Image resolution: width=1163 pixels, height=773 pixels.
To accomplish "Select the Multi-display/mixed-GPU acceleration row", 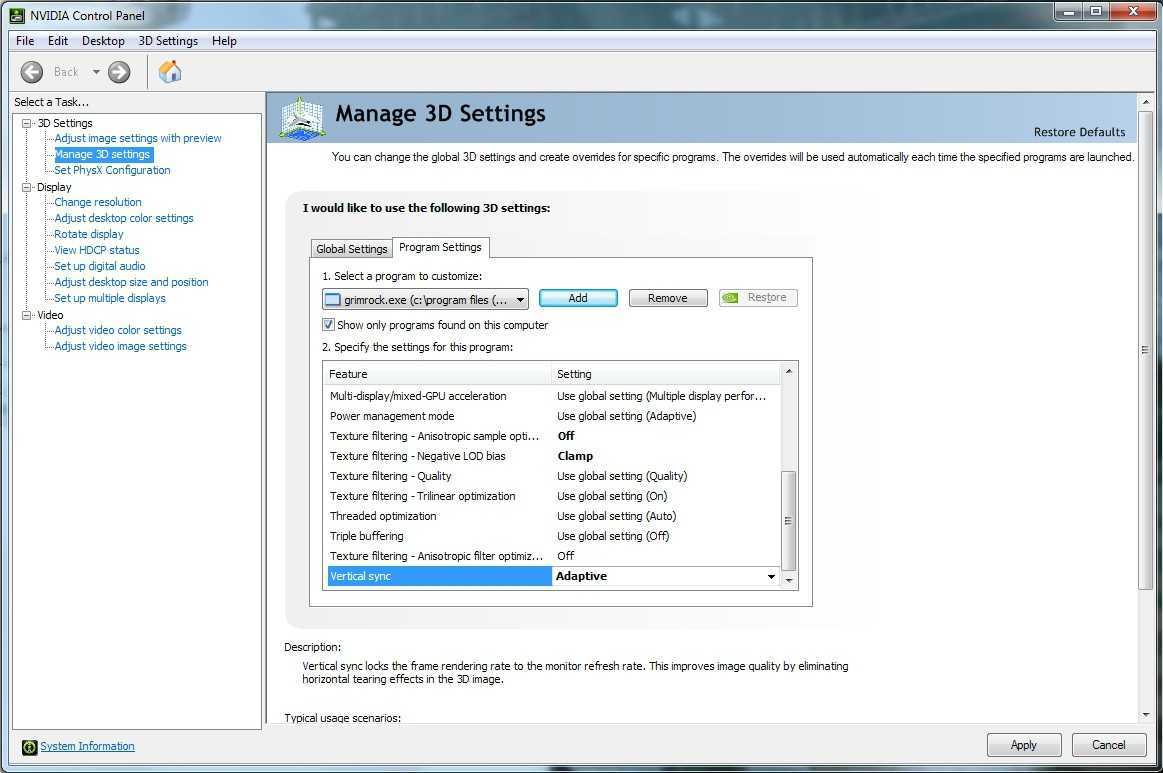I will (x=553, y=396).
